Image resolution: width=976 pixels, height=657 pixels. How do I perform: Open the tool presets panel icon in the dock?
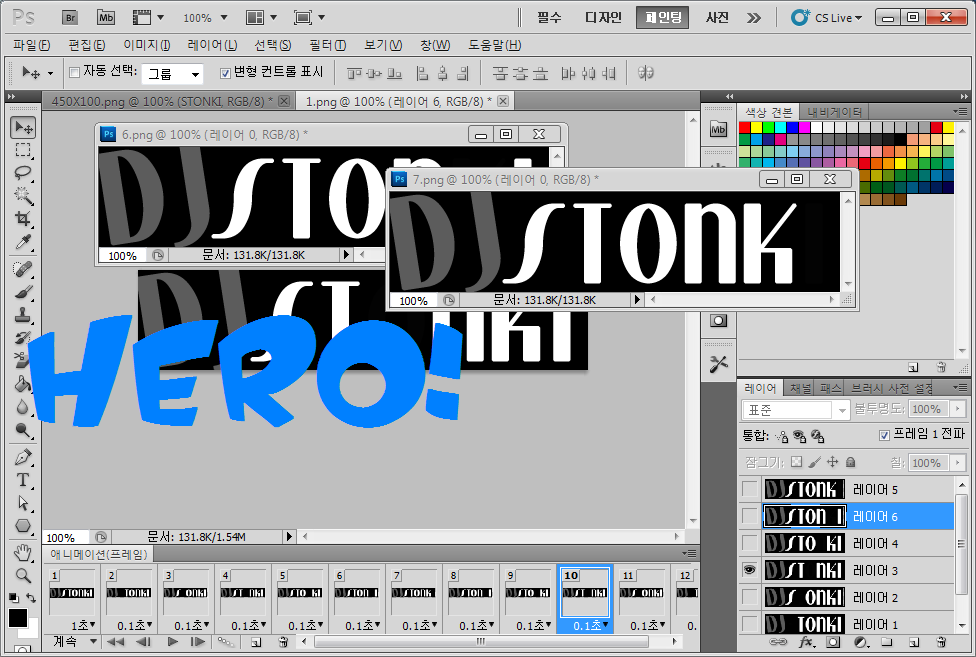[718, 363]
